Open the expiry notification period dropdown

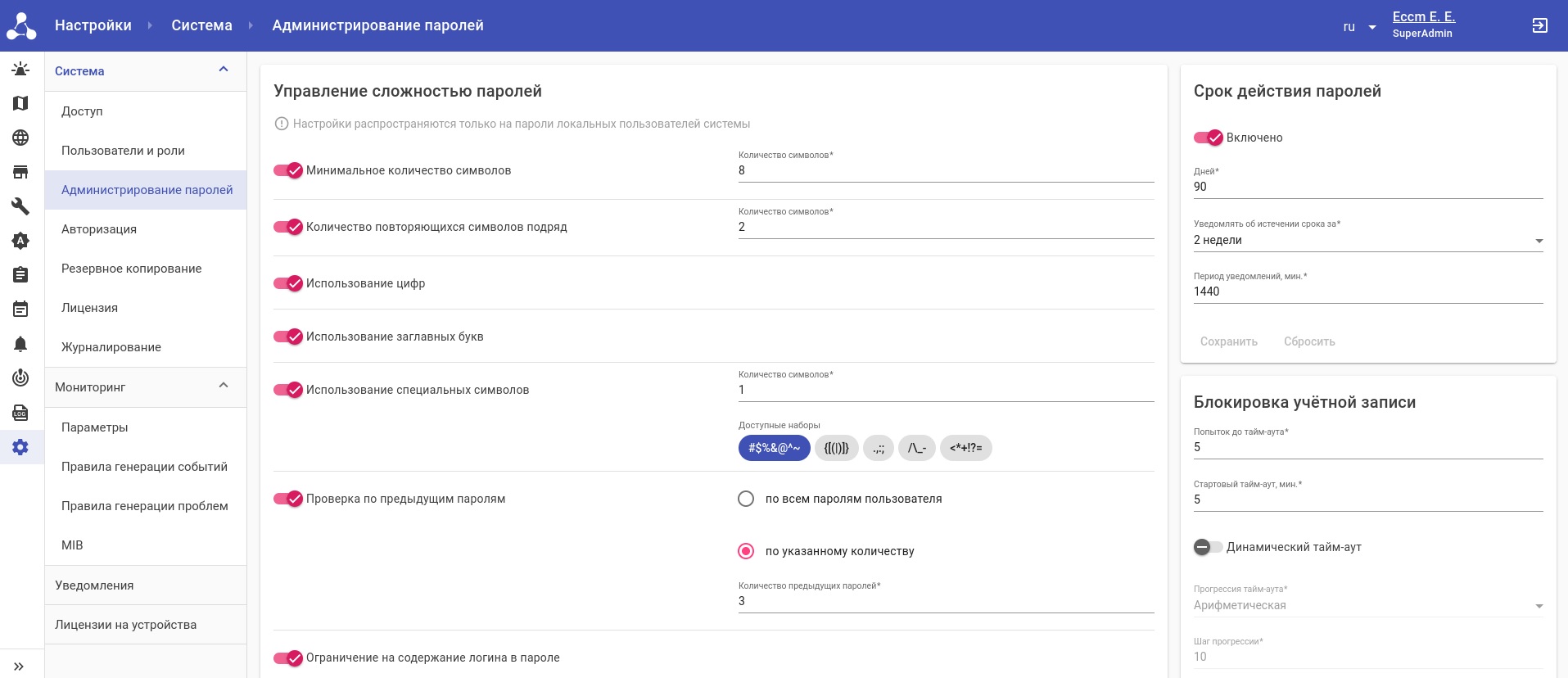tap(1367, 240)
